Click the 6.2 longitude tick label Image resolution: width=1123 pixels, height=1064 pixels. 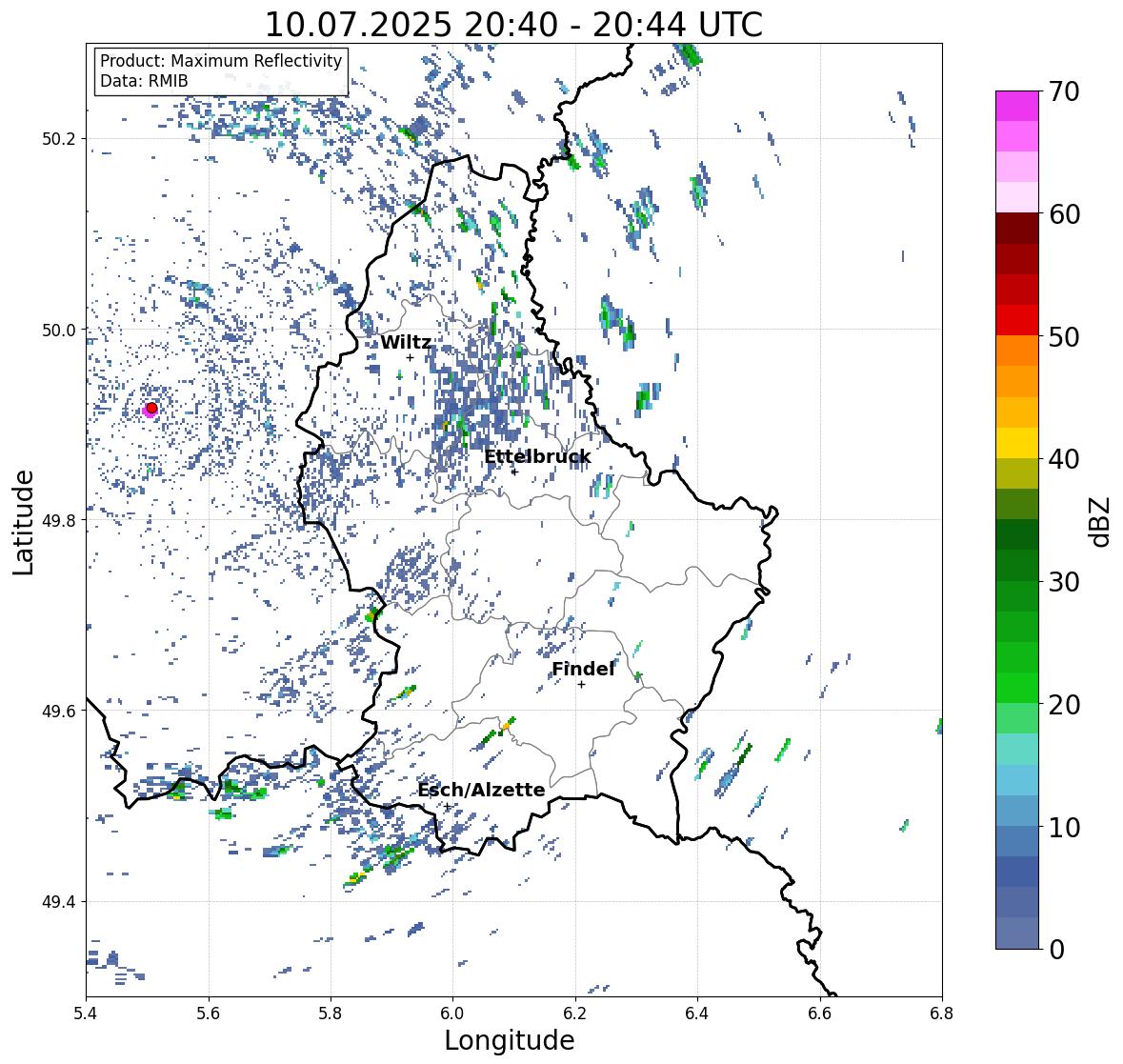pos(575,1014)
